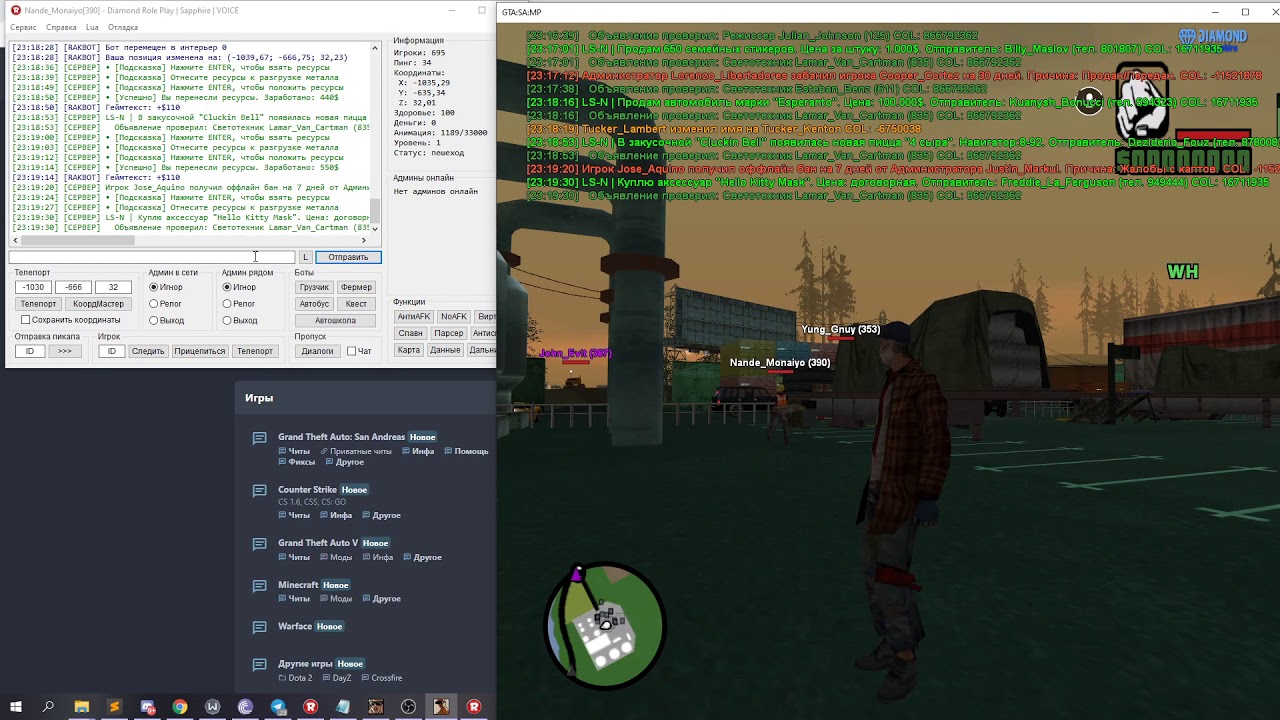Start the Фермер bot
The width and height of the screenshot is (1280, 720).
pos(356,287)
